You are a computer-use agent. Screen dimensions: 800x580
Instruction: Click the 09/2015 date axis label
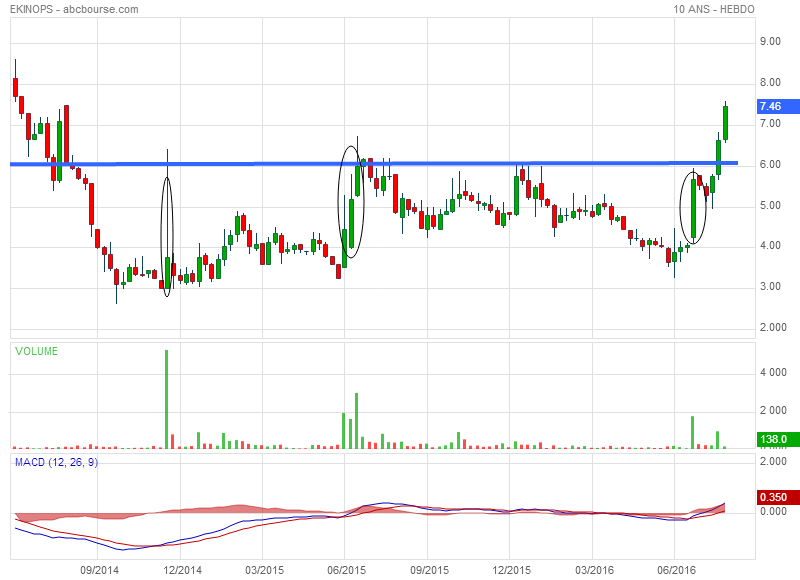click(430, 570)
